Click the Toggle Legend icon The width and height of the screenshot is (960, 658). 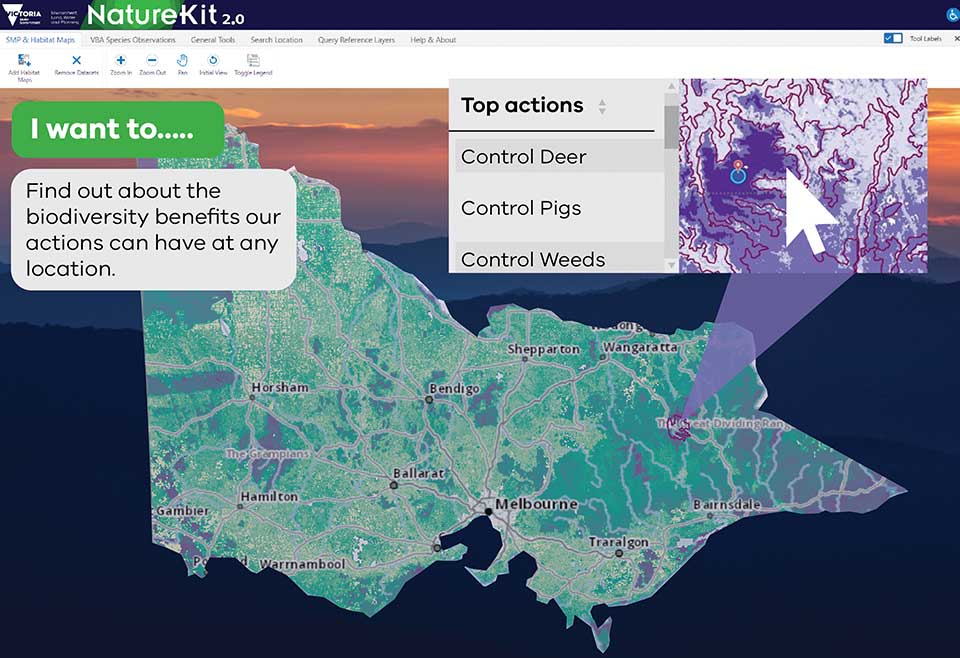[x=253, y=61]
